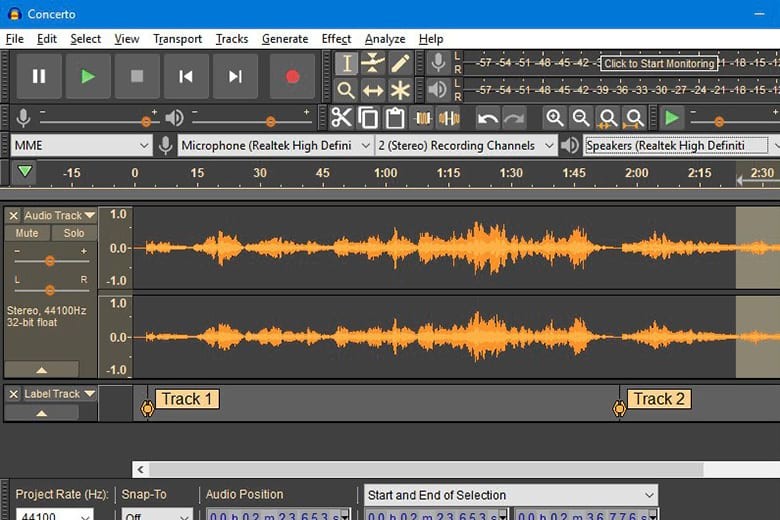The width and height of the screenshot is (780, 520).
Task: Select the Time Shift tool
Action: 373,91
